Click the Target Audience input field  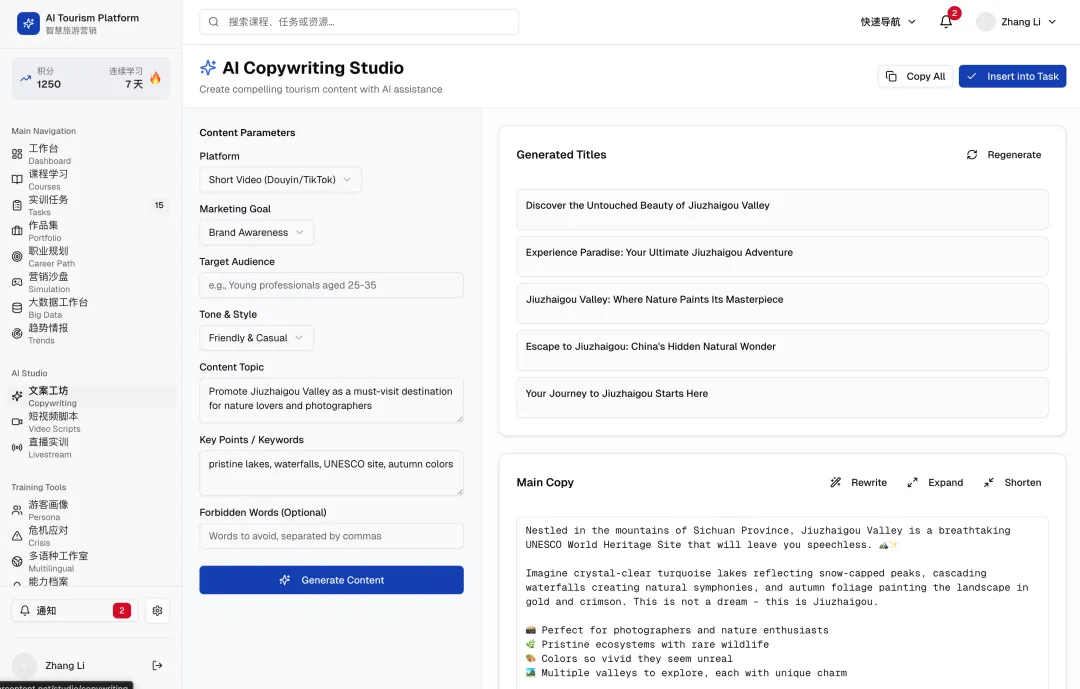click(331, 285)
